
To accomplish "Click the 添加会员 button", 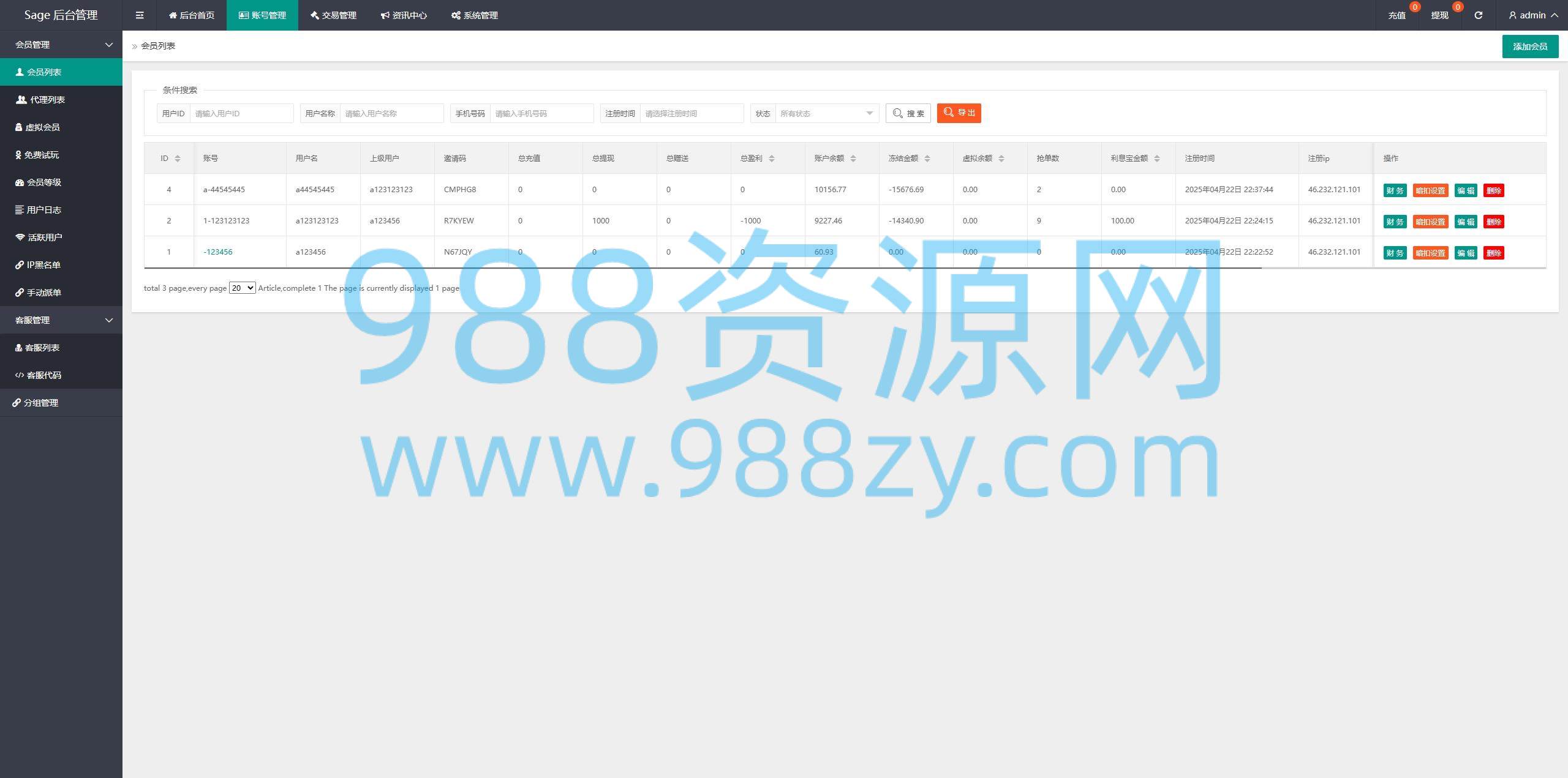I will point(1529,47).
